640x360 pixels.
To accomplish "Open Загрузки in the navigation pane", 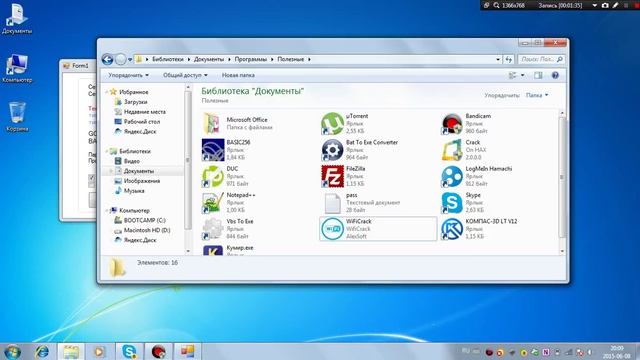I will click(135, 102).
